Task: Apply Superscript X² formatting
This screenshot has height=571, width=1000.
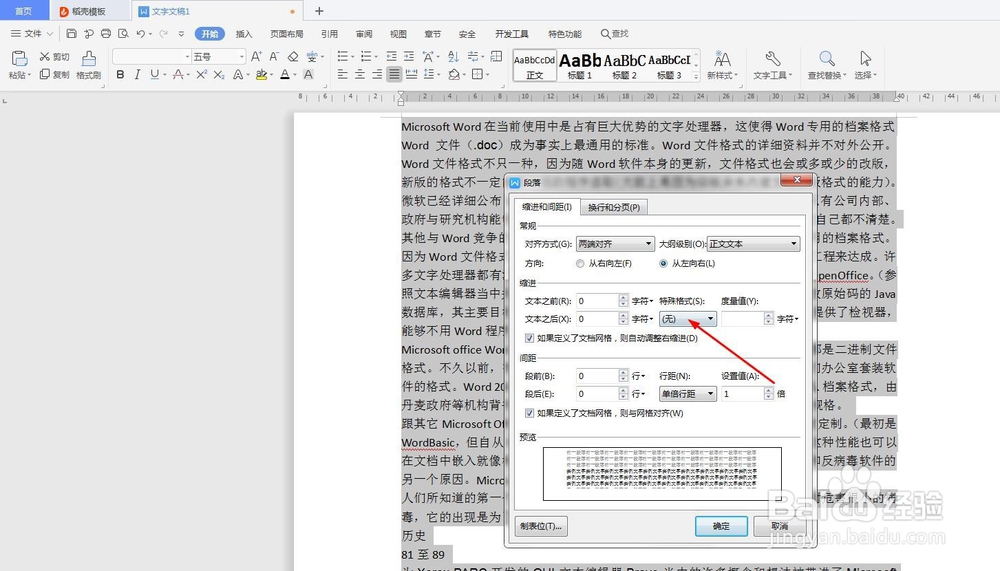Action: pyautogui.click(x=201, y=75)
